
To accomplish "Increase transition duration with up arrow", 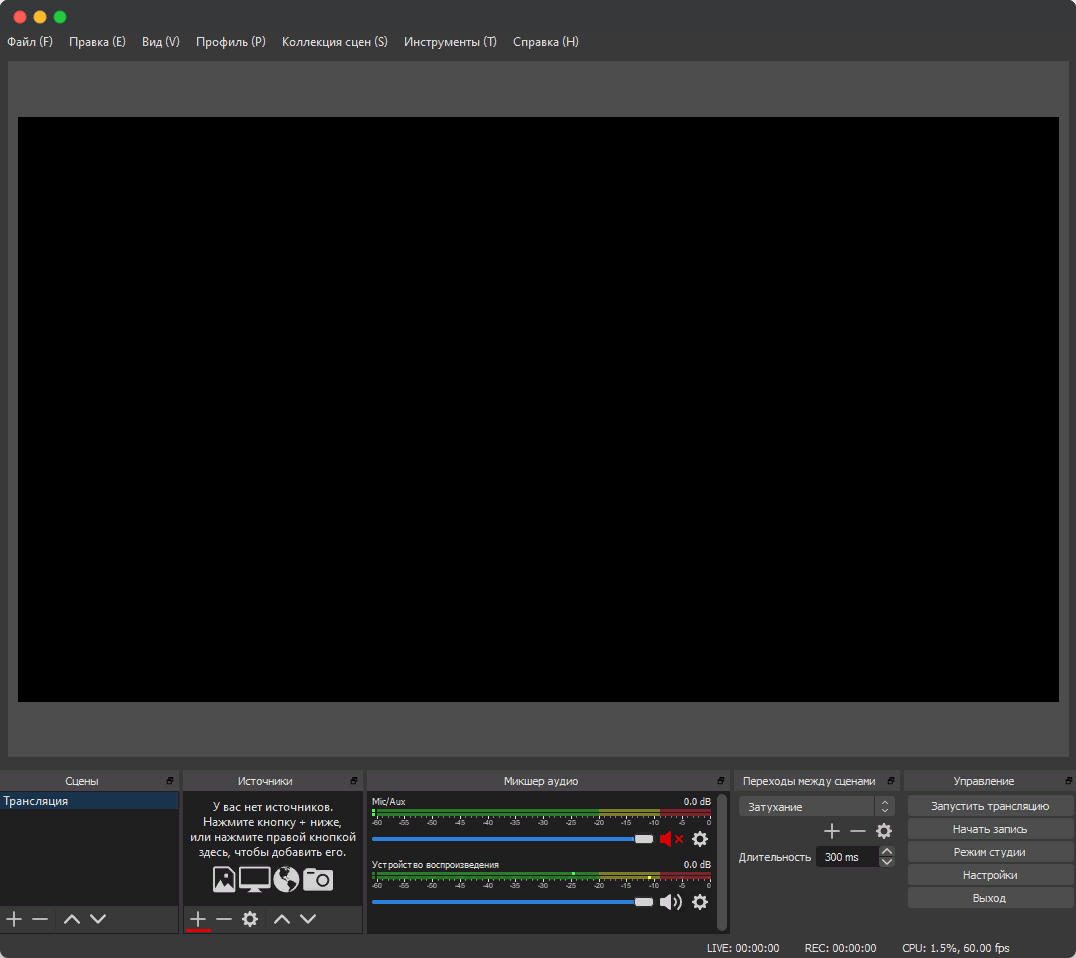I will point(887,852).
